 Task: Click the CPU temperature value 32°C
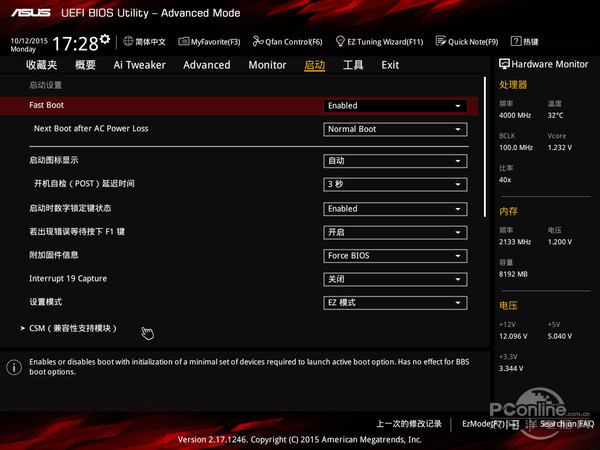click(x=555, y=115)
